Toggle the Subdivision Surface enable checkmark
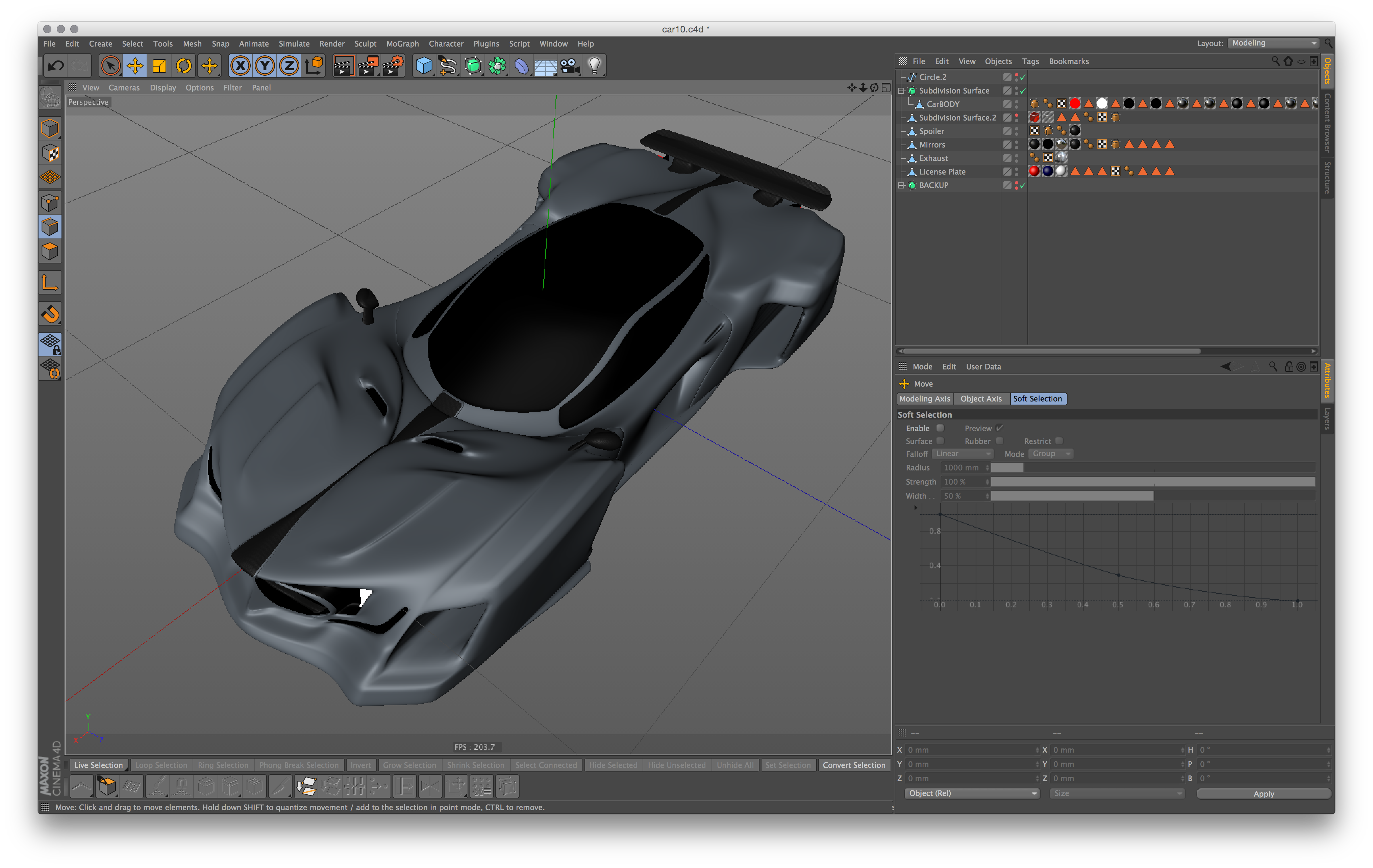The height and width of the screenshot is (868, 1373). coord(1023,91)
